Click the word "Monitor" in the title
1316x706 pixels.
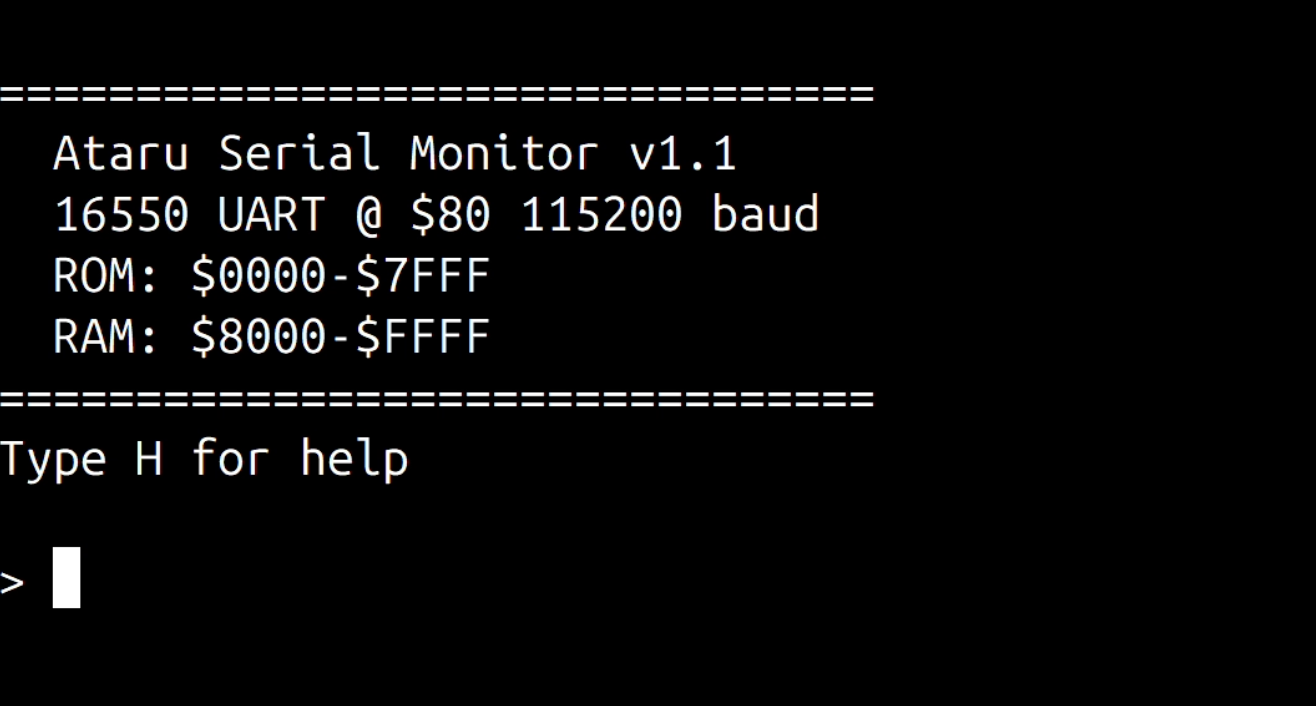coord(504,154)
